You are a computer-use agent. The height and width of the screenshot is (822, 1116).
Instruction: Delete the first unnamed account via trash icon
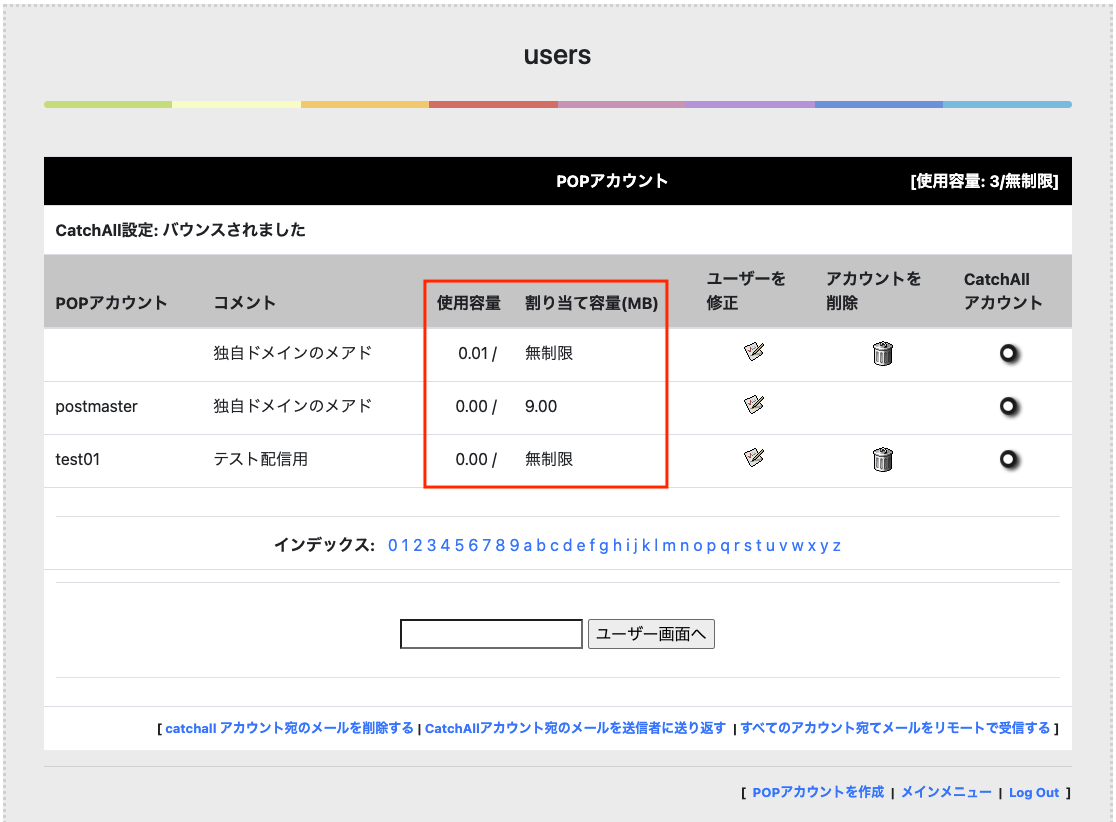pos(883,353)
